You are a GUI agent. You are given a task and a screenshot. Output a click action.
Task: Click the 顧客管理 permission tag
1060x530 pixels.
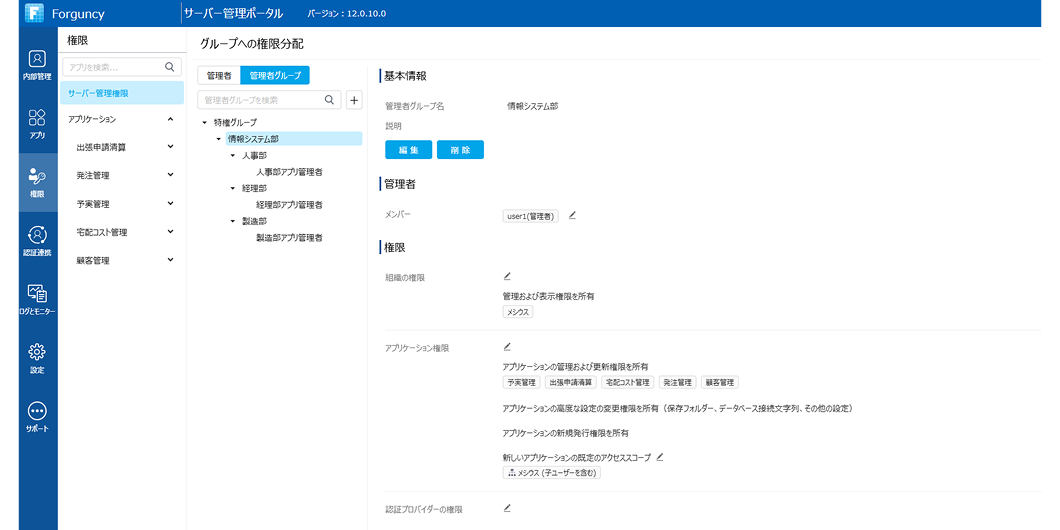(720, 383)
